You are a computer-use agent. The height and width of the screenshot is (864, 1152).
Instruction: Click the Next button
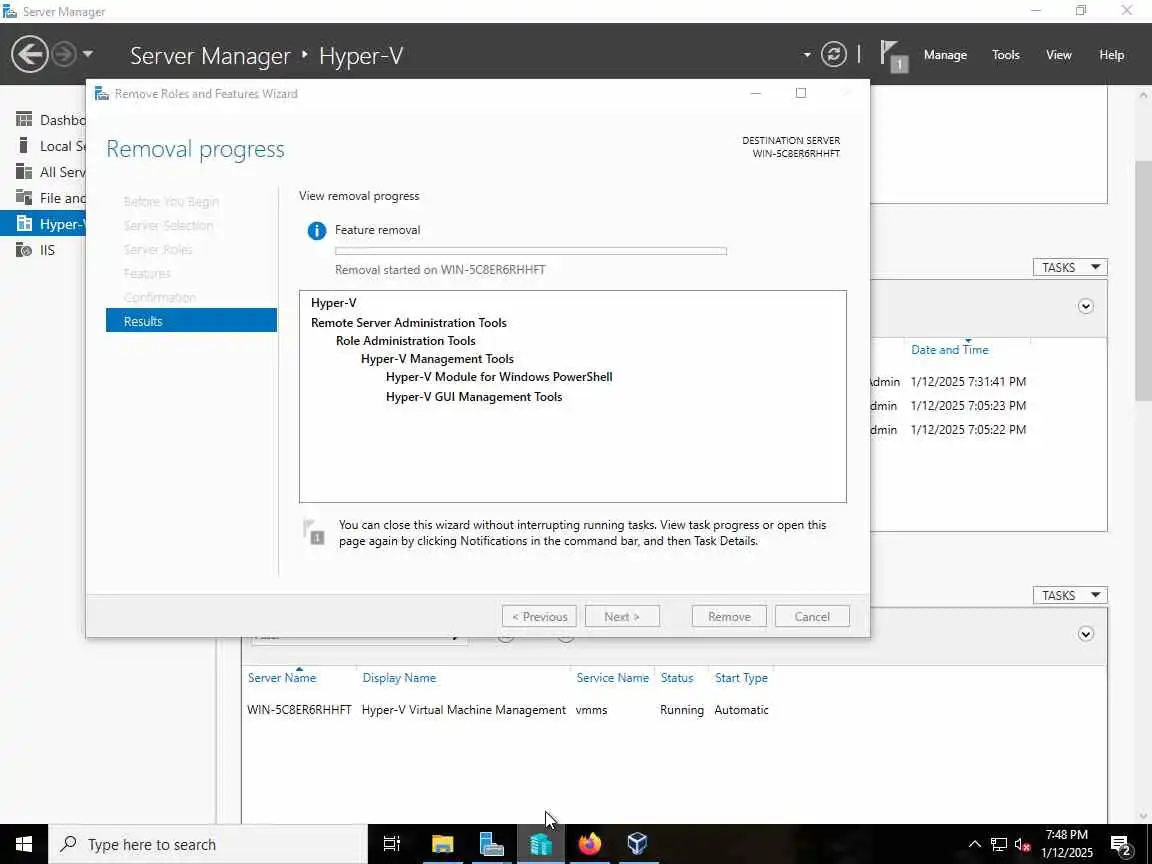[x=622, y=616]
